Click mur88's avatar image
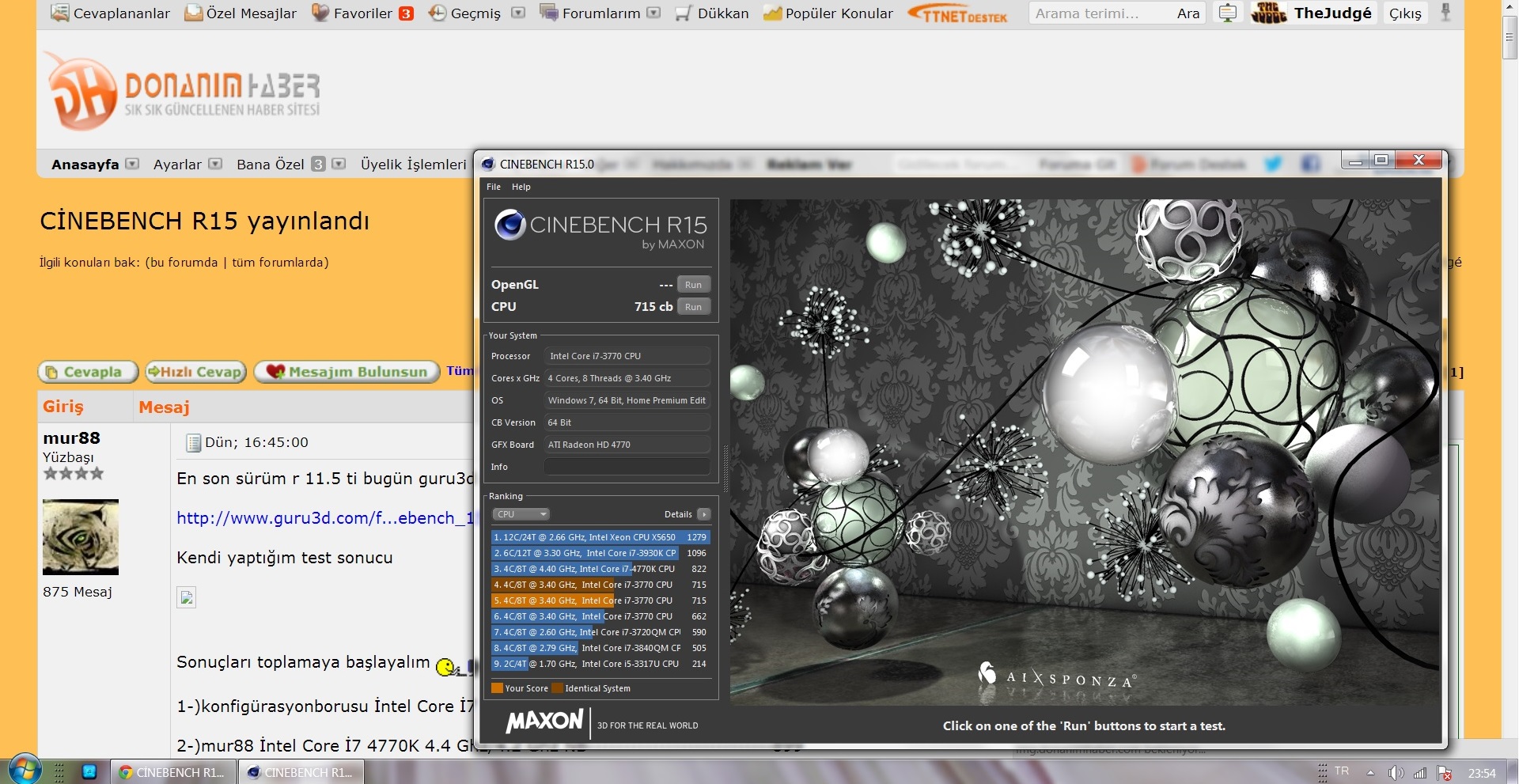This screenshot has height=784, width=1519. tap(81, 537)
